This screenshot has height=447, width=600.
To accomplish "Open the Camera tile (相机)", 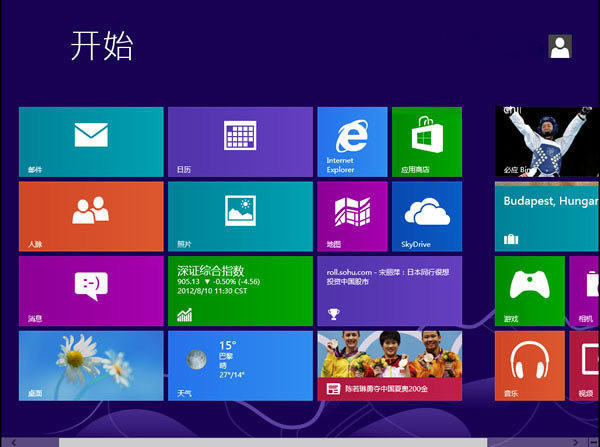I will (585, 291).
